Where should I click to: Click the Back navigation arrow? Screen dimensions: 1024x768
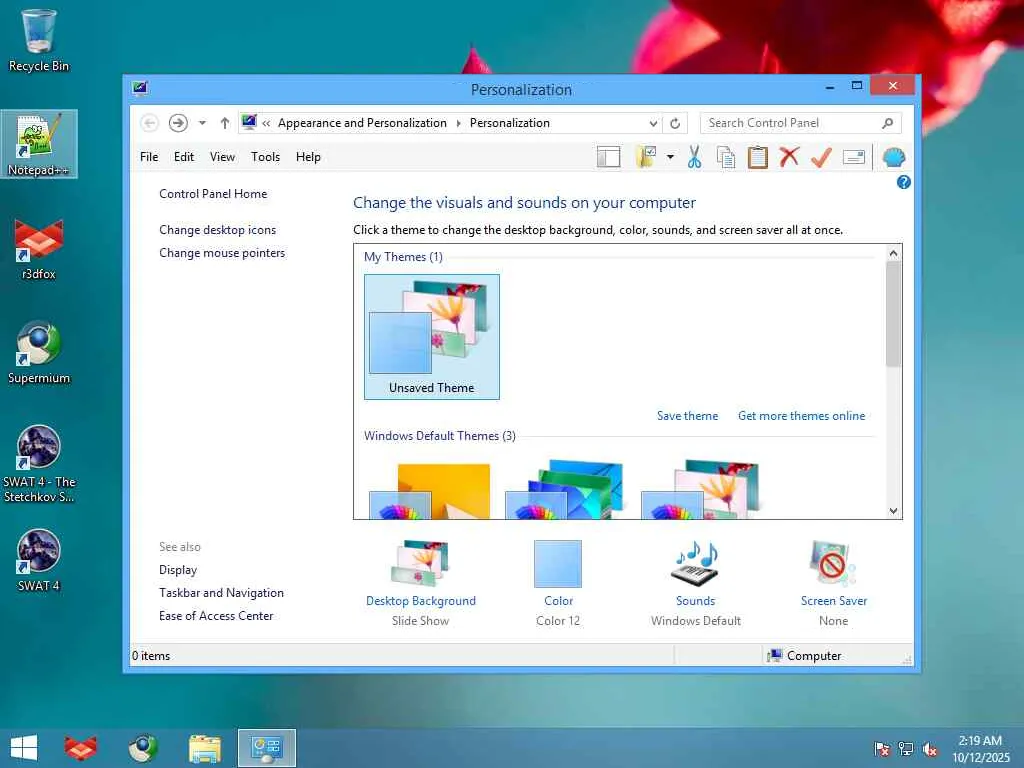[150, 123]
